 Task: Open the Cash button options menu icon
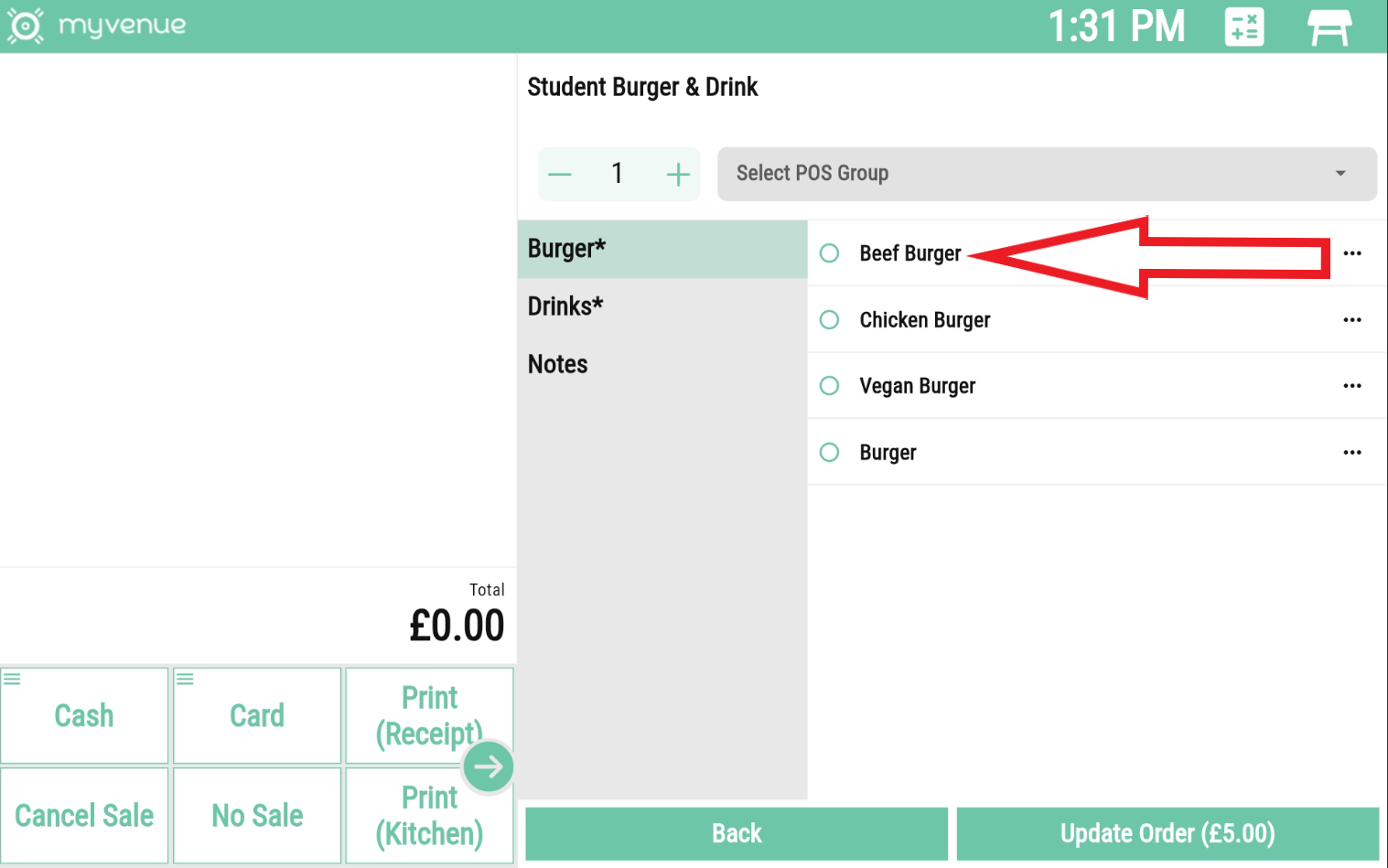coord(12,679)
